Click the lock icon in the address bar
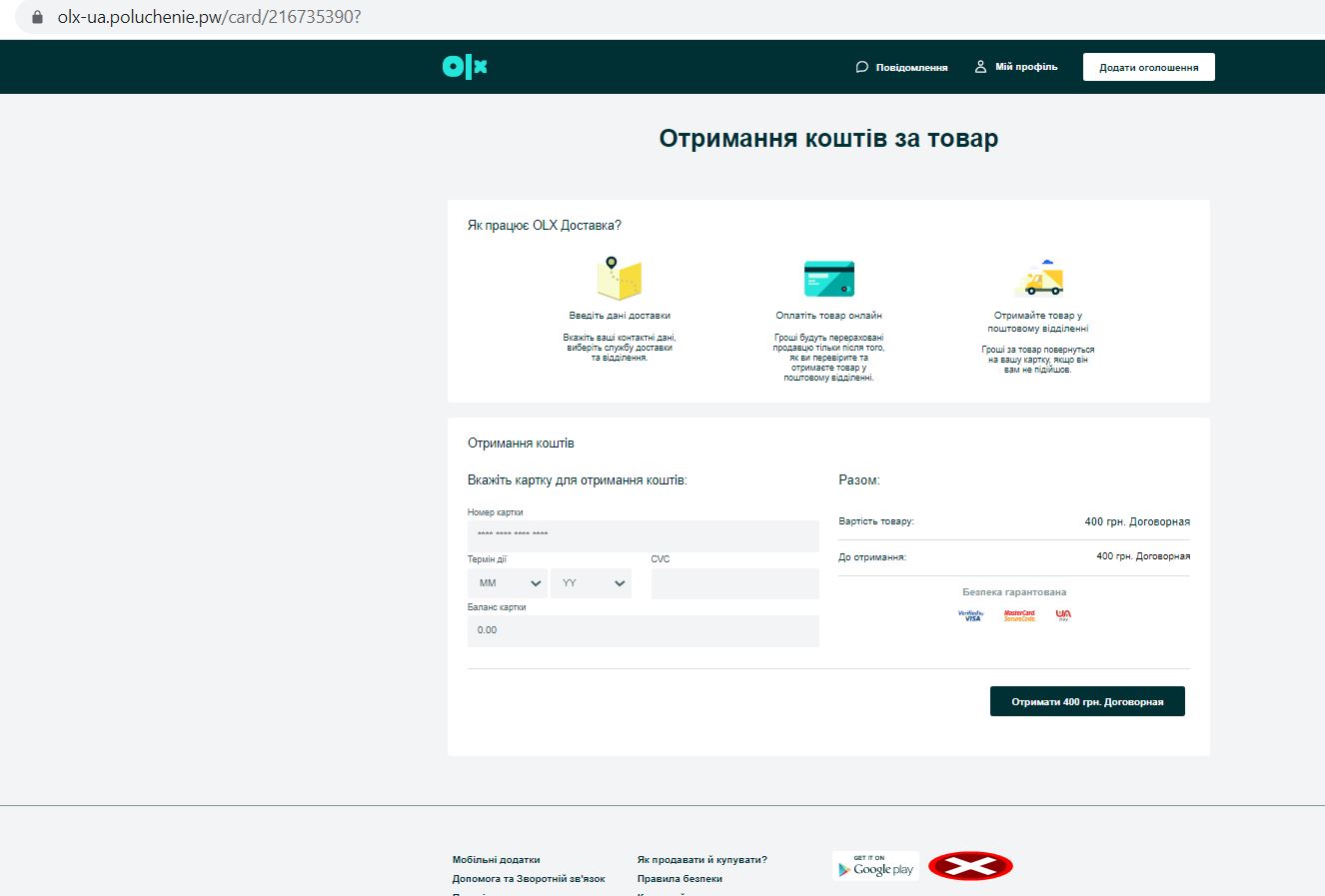This screenshot has height=896, width=1325. click(37, 17)
